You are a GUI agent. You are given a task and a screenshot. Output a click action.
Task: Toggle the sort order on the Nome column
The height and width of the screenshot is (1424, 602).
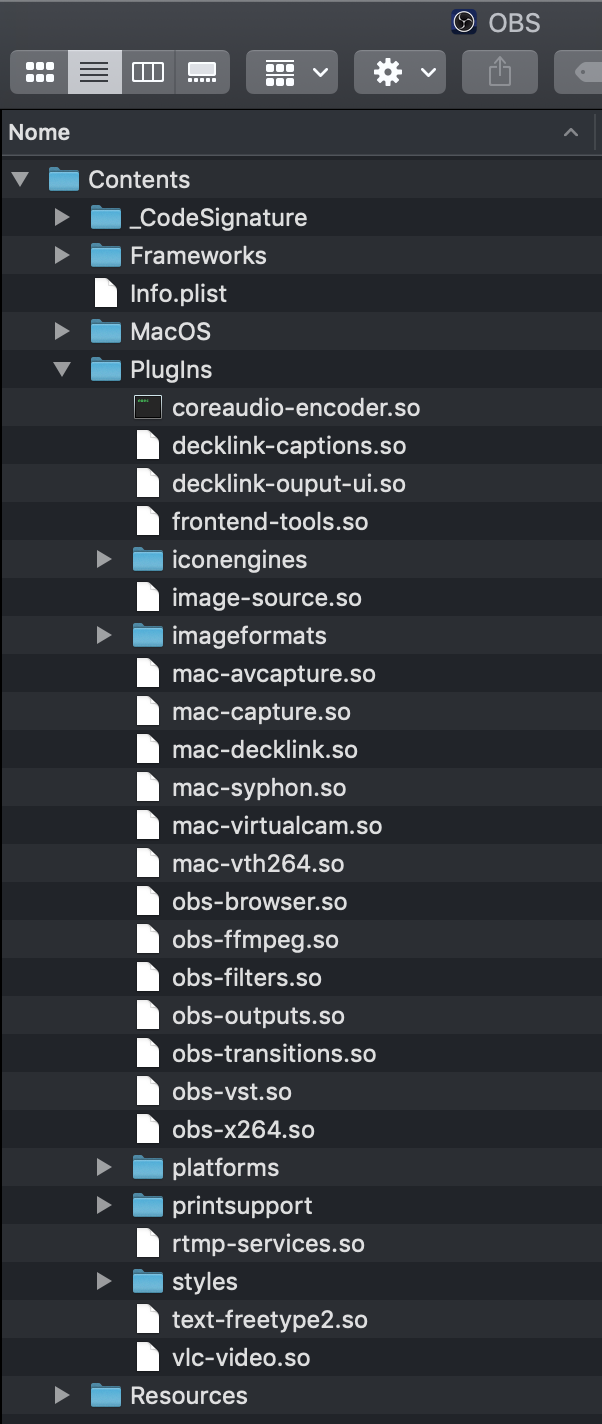[x=570, y=131]
